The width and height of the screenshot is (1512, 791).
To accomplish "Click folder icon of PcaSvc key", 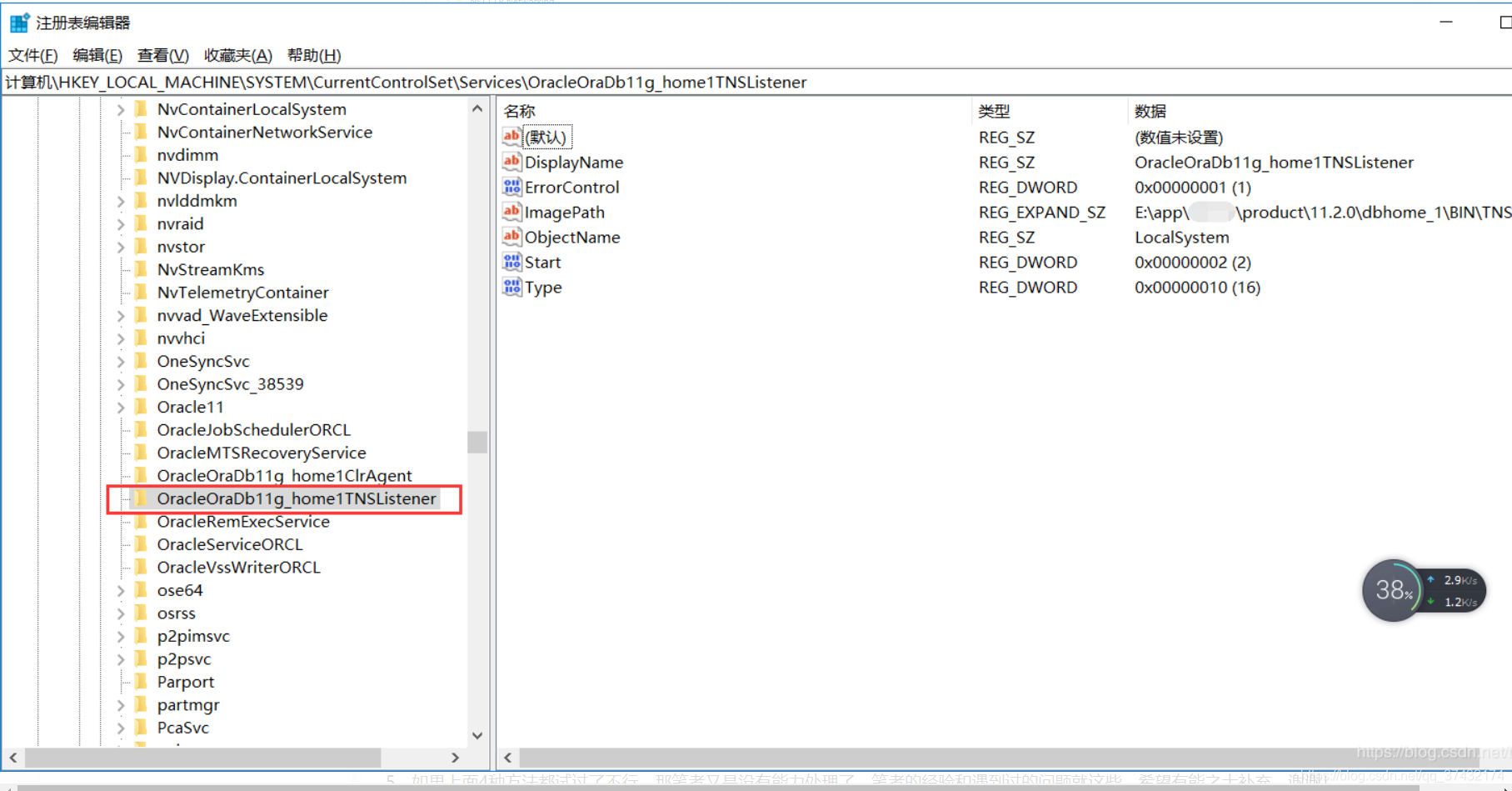I will [141, 728].
